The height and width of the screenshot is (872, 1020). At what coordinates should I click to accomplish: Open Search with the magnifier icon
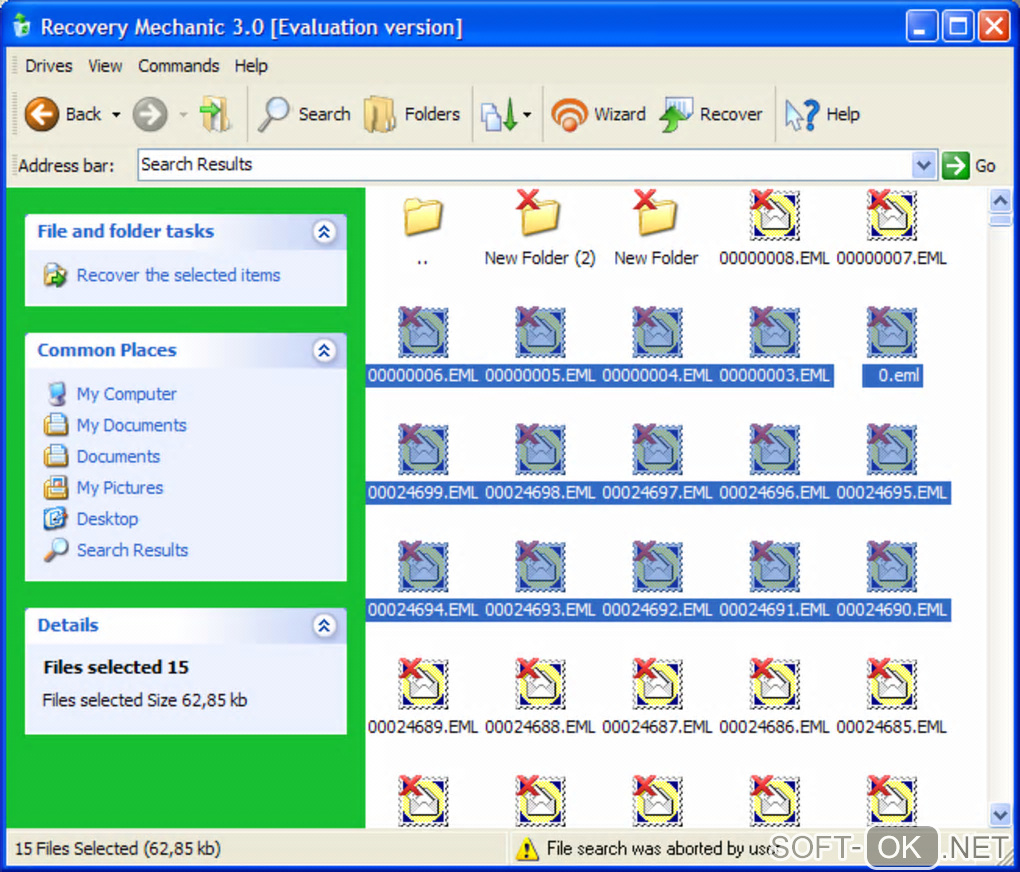click(x=274, y=115)
